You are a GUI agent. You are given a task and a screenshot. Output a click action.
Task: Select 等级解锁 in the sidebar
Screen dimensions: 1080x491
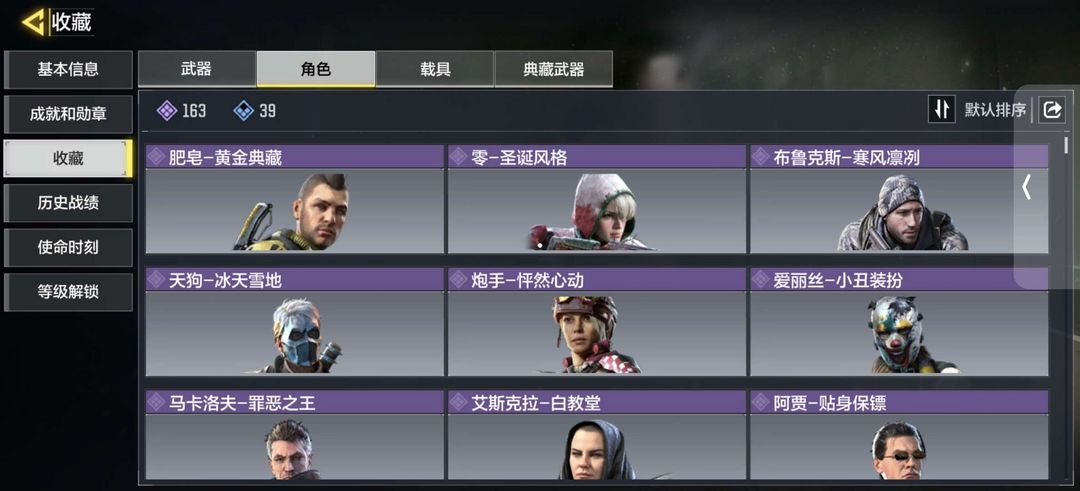(x=68, y=291)
